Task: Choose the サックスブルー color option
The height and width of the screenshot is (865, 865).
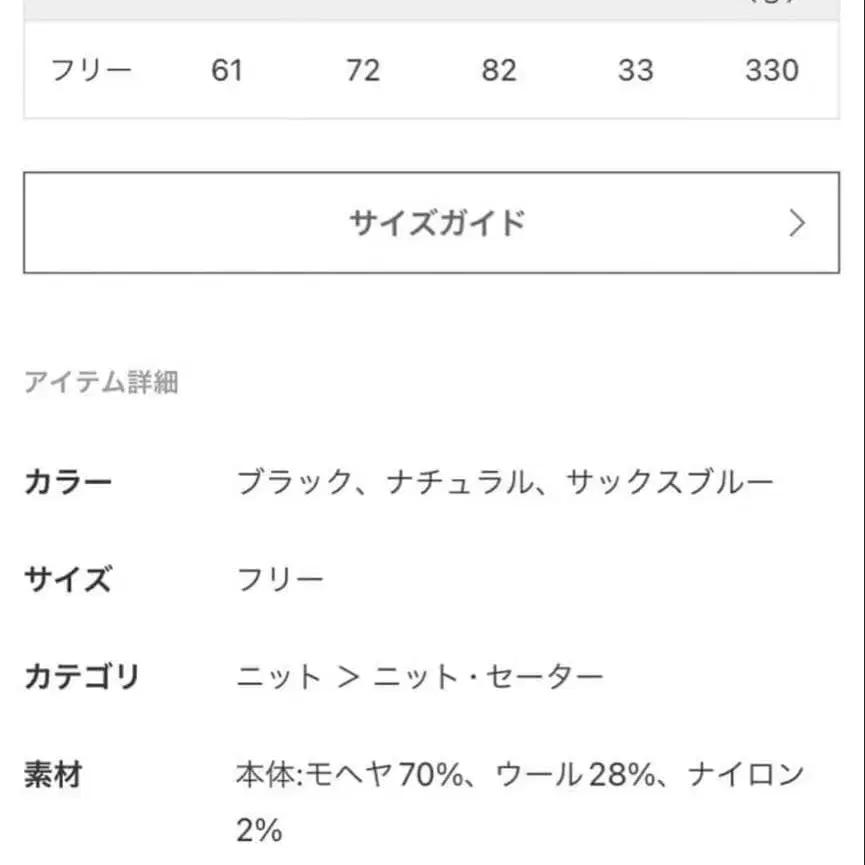Action: tap(670, 481)
